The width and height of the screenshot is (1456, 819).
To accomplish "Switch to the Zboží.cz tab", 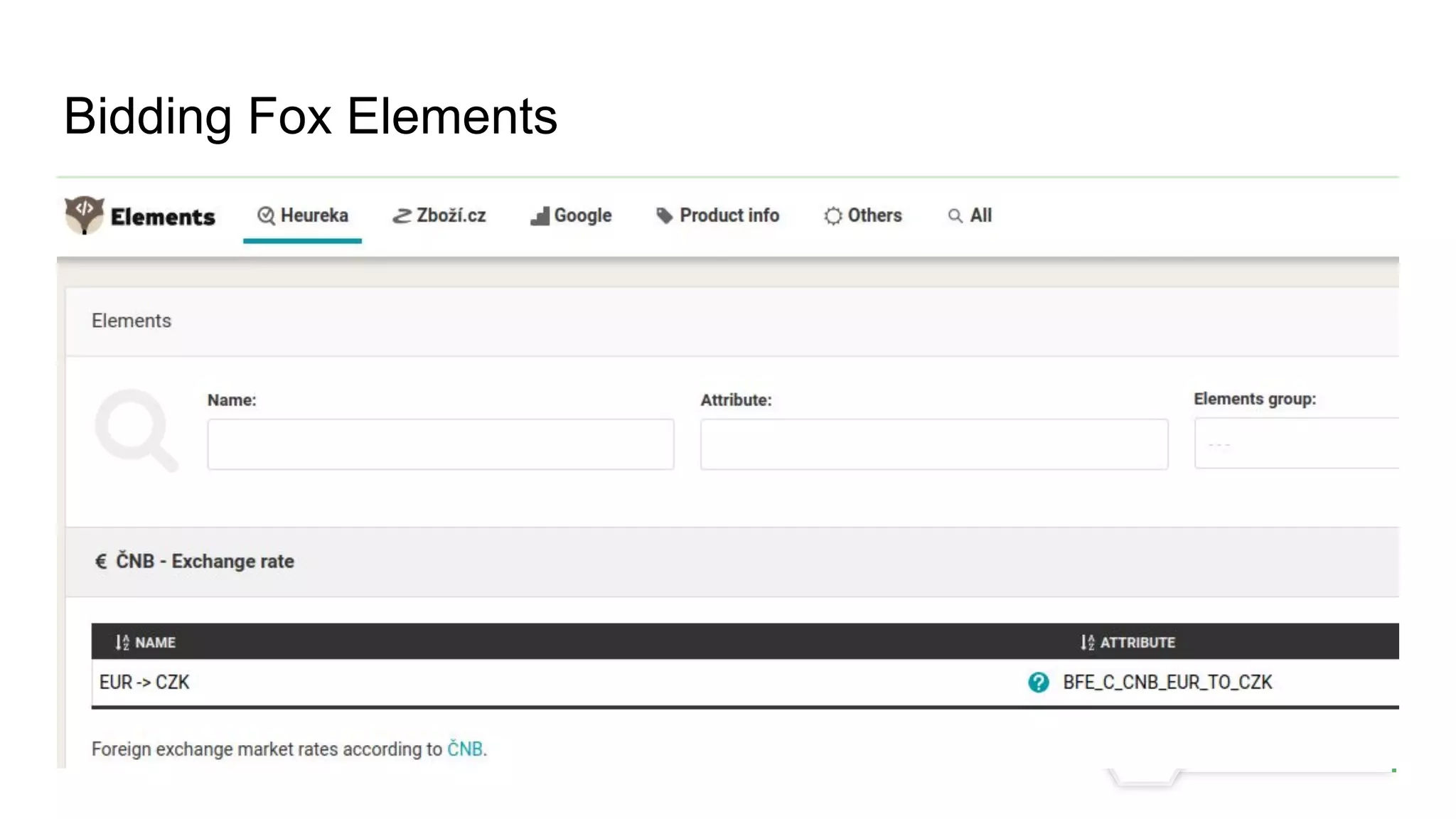I will (439, 215).
